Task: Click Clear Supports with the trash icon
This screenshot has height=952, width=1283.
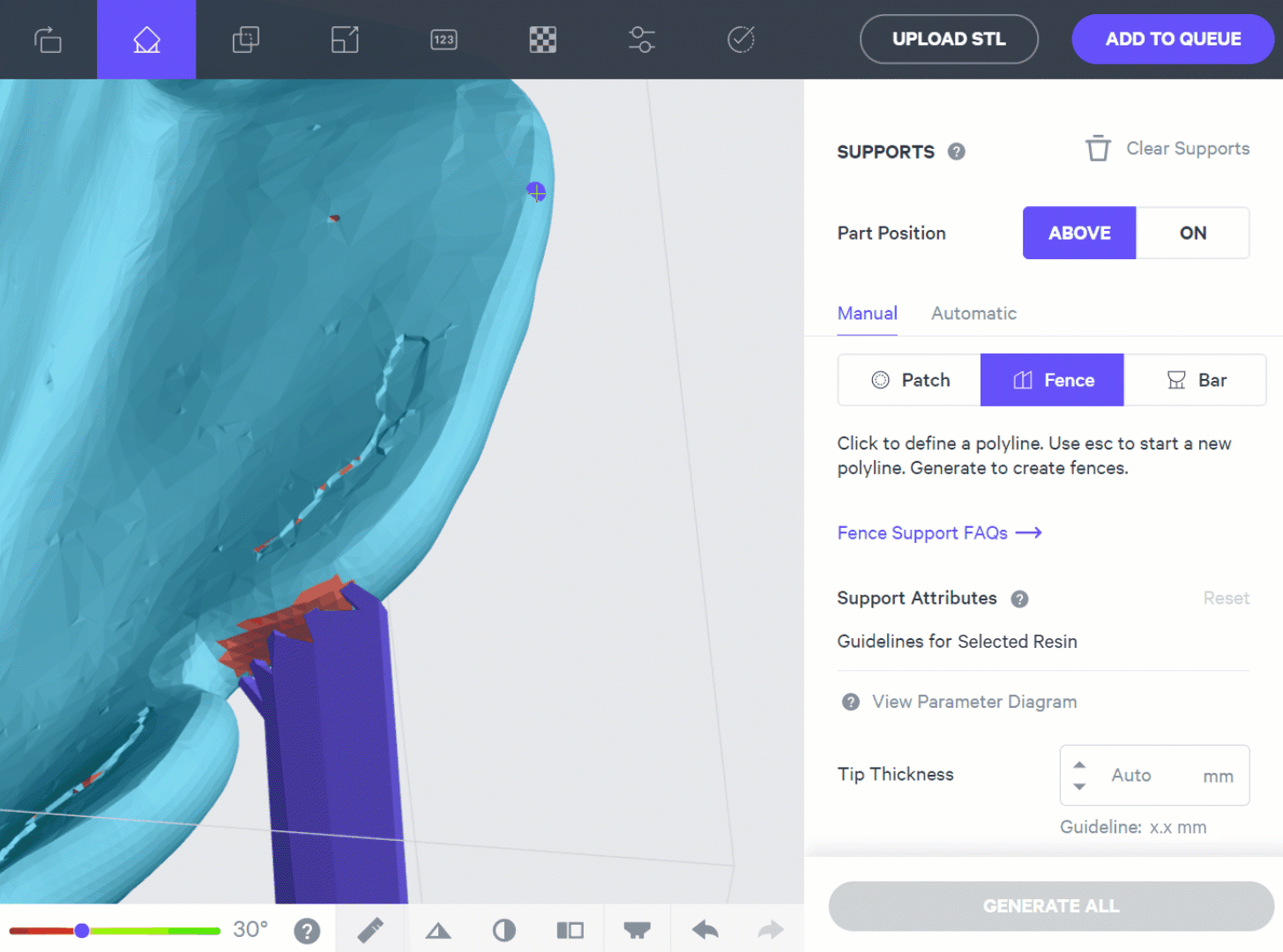Action: 1167,148
